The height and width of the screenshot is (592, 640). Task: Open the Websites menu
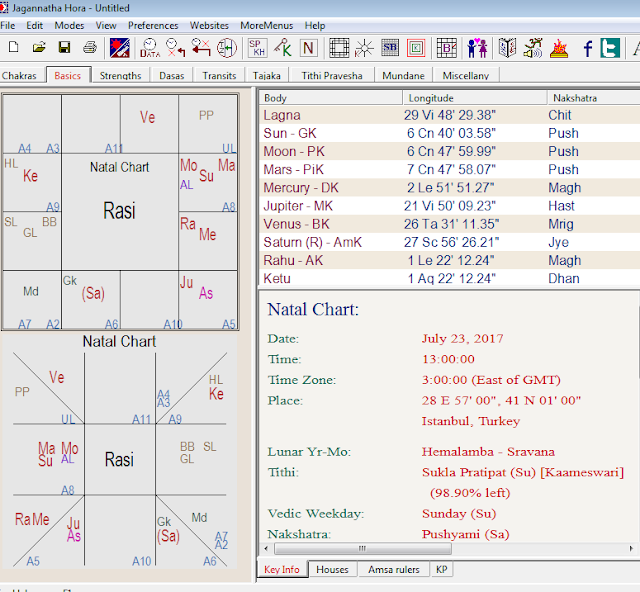pyautogui.click(x=209, y=25)
